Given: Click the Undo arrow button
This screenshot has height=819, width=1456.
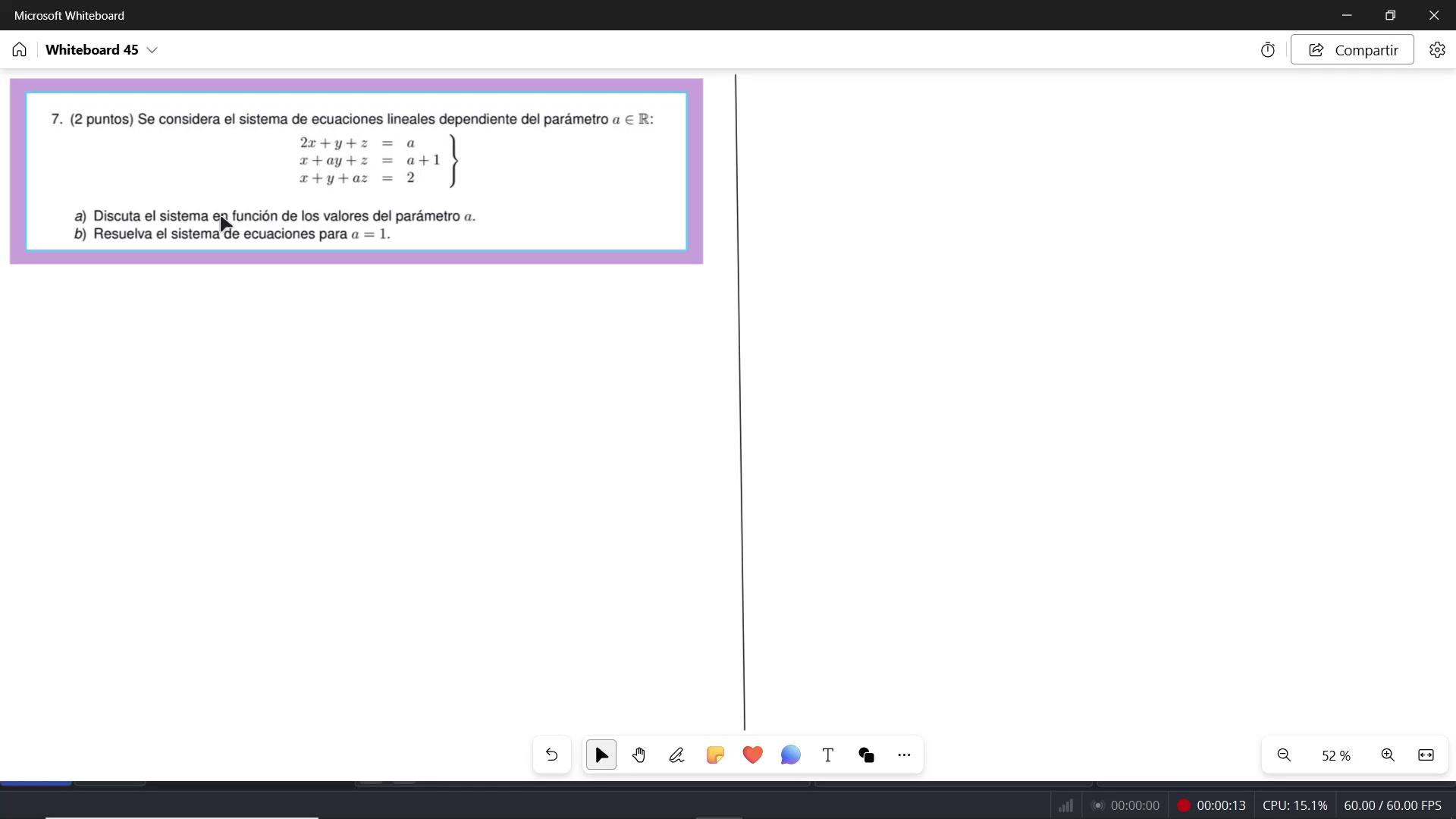Looking at the screenshot, I should [551, 755].
